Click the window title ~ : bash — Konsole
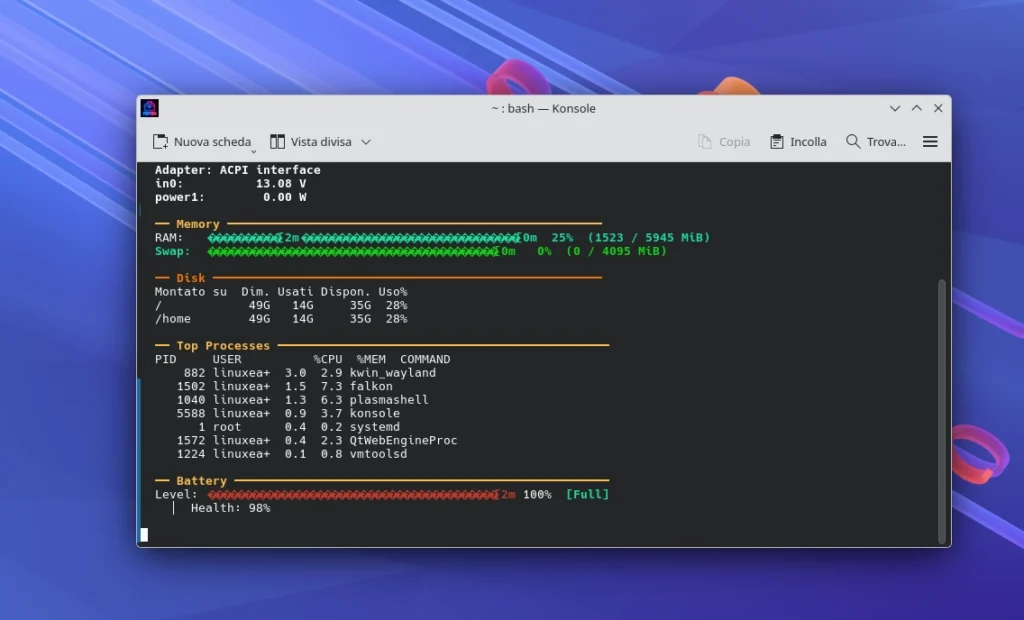Image resolution: width=1024 pixels, height=620 pixels. 543,108
